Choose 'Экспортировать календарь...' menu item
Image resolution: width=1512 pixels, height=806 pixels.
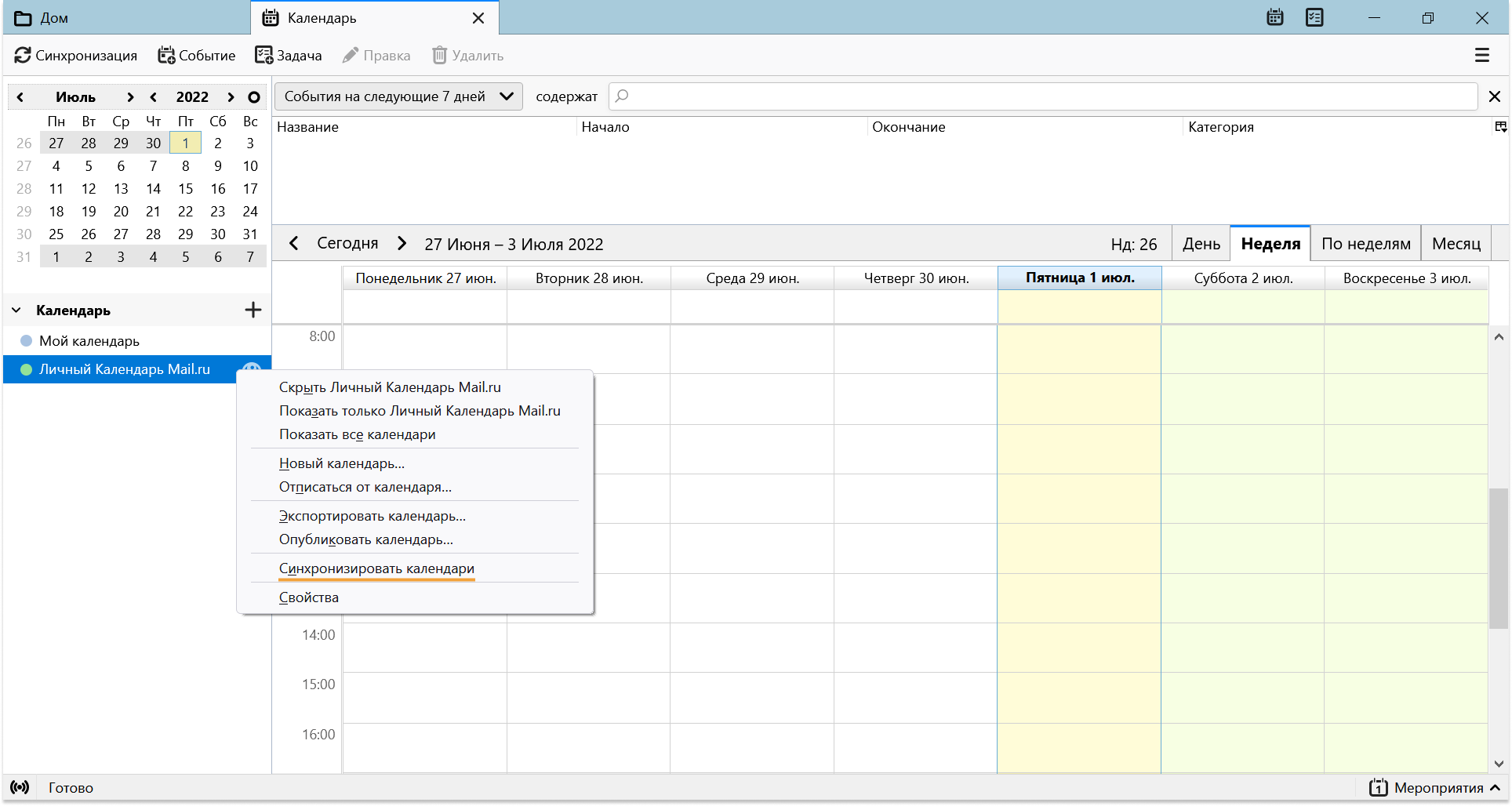click(x=415, y=516)
